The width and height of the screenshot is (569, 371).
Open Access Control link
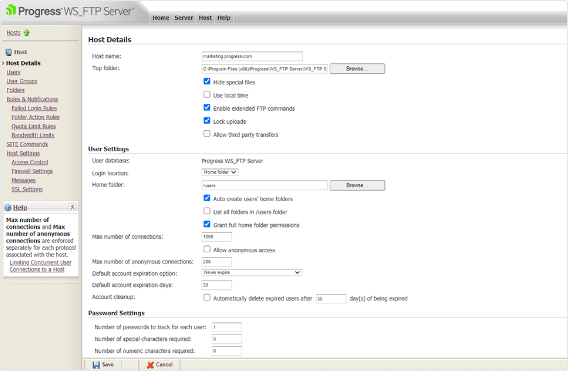[x=30, y=162]
